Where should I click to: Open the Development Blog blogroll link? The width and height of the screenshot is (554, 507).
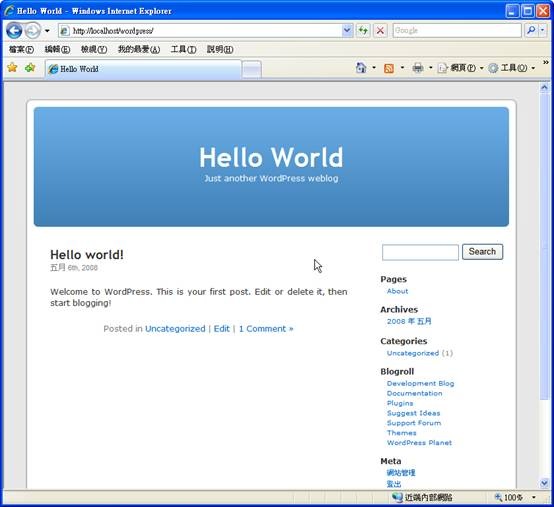[420, 383]
